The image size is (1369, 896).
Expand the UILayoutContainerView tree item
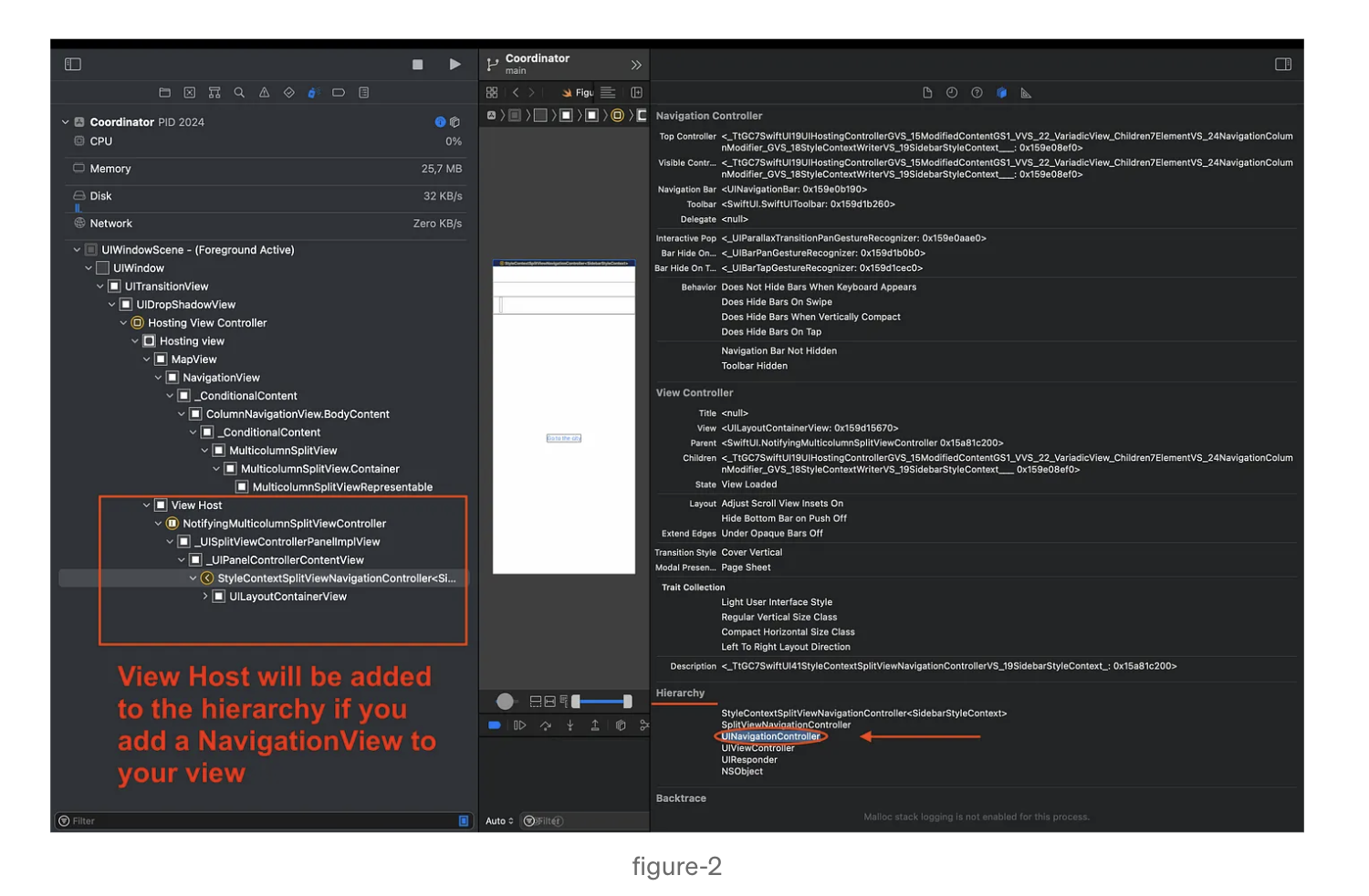click(x=205, y=596)
